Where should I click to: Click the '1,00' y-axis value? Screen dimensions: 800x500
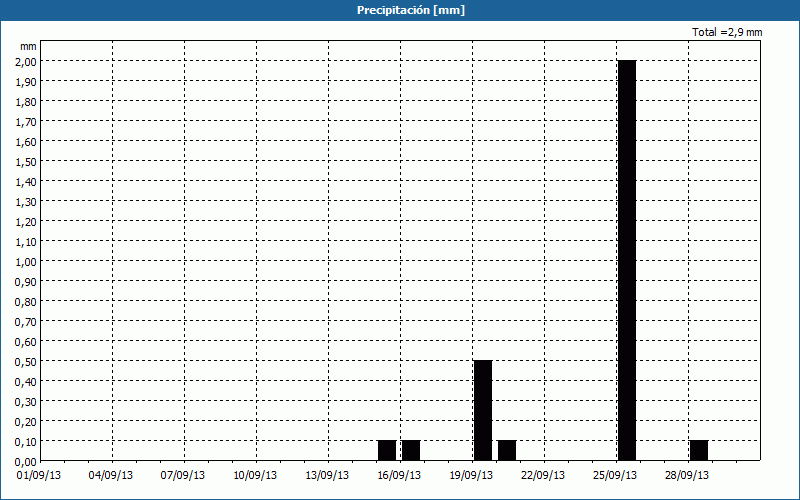click(x=27, y=261)
